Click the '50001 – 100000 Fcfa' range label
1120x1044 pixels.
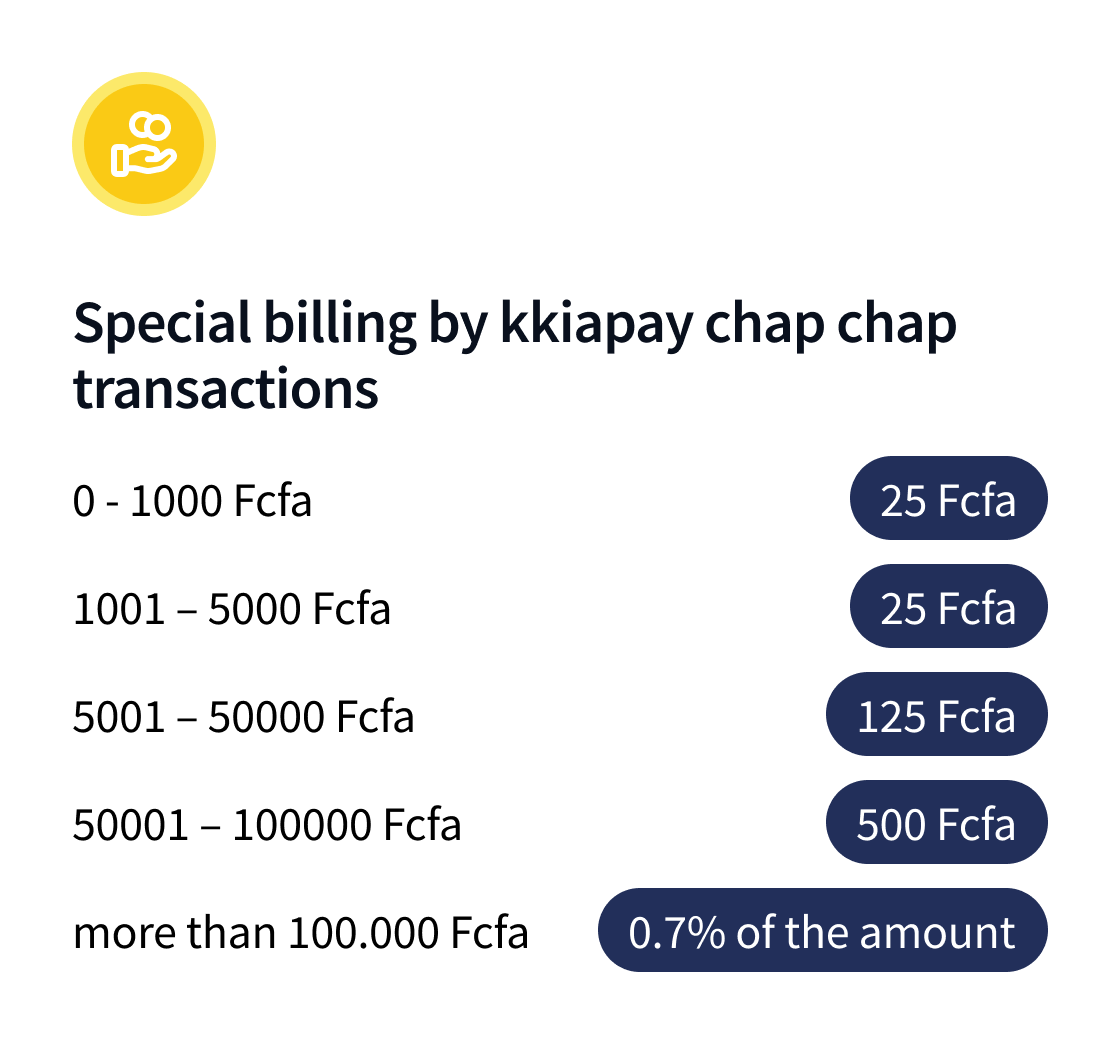click(x=267, y=825)
